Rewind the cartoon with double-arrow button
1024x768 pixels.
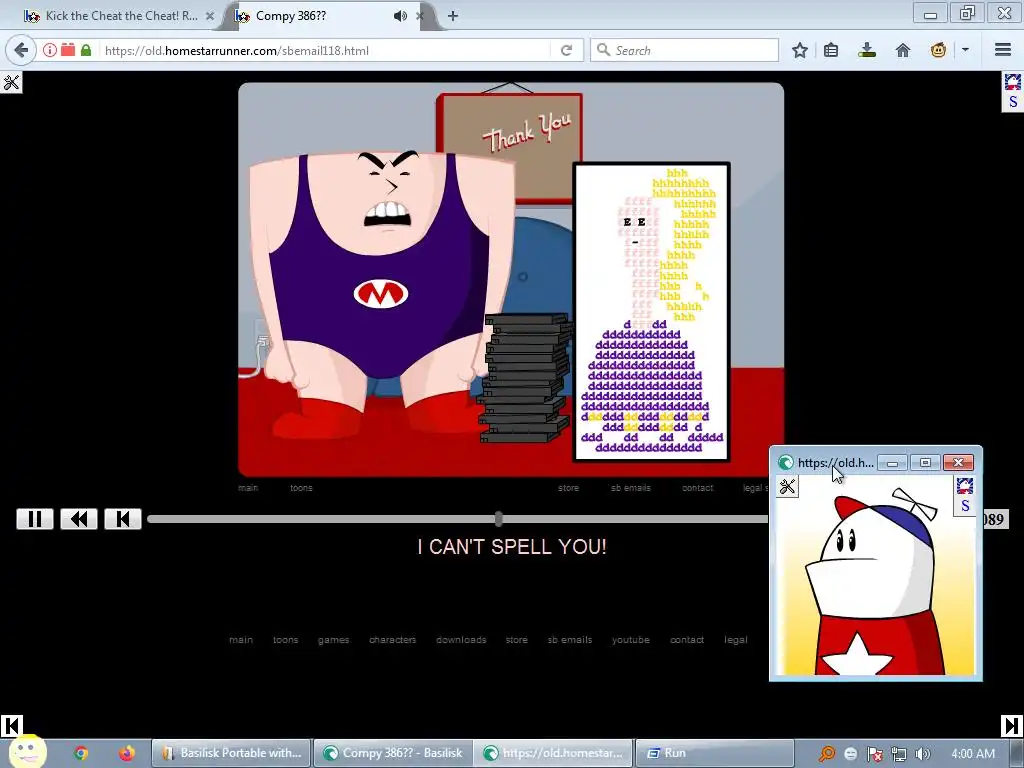pyautogui.click(x=79, y=519)
